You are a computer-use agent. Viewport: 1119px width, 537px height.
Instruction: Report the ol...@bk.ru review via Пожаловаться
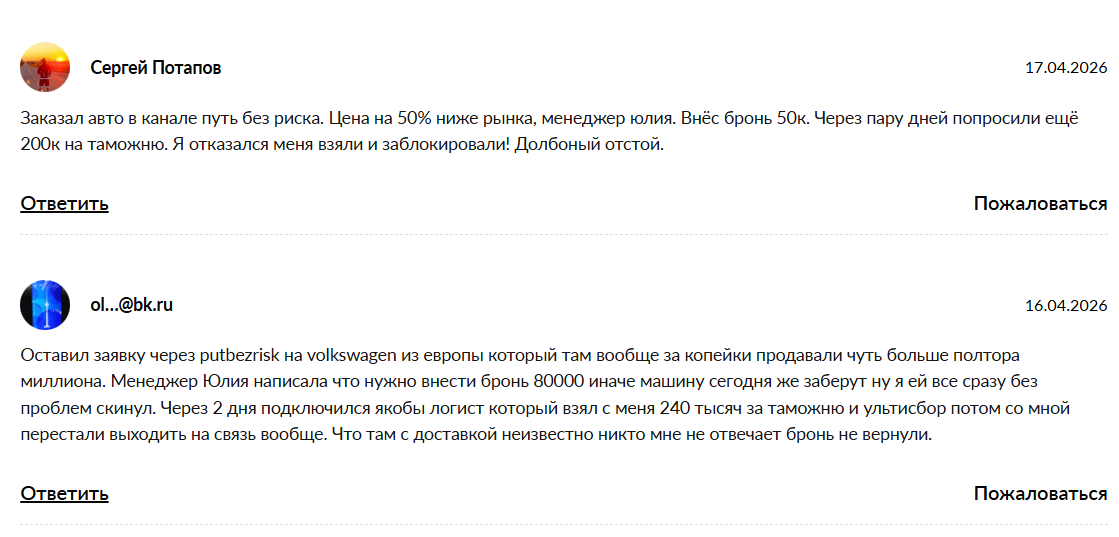1040,493
